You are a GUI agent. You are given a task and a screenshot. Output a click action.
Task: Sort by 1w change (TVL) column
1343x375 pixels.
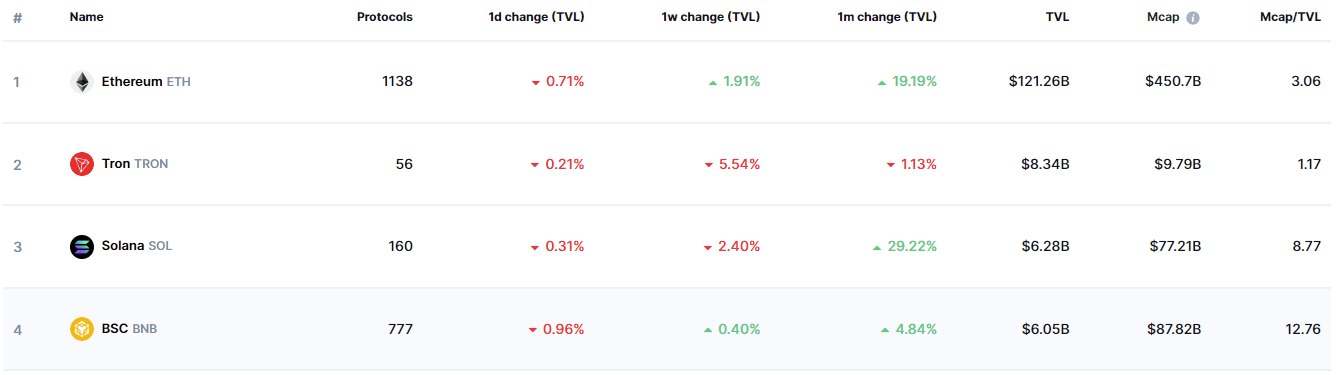click(x=710, y=17)
